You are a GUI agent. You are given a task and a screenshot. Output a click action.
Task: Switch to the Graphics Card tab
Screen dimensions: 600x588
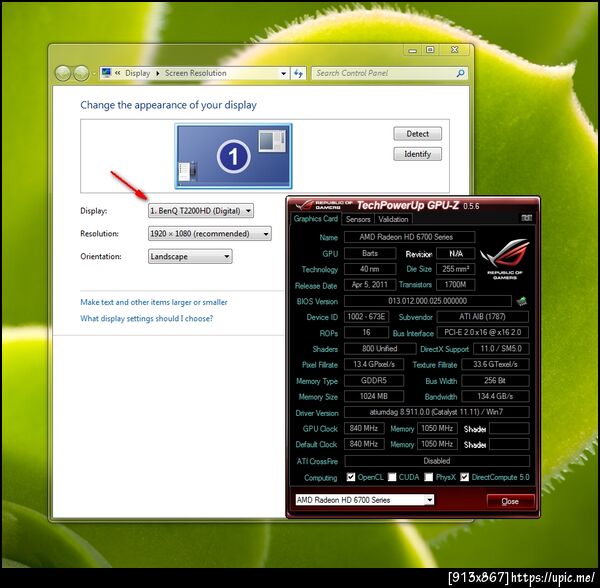click(316, 218)
